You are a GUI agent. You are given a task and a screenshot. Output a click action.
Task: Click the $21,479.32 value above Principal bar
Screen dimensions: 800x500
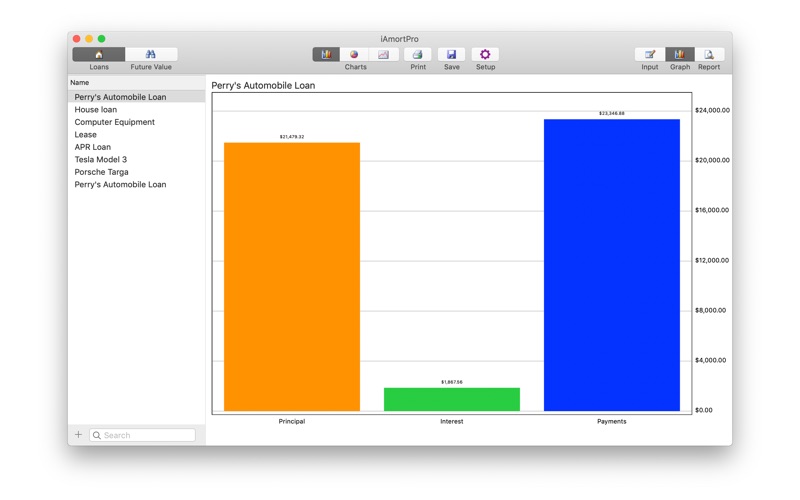click(292, 137)
